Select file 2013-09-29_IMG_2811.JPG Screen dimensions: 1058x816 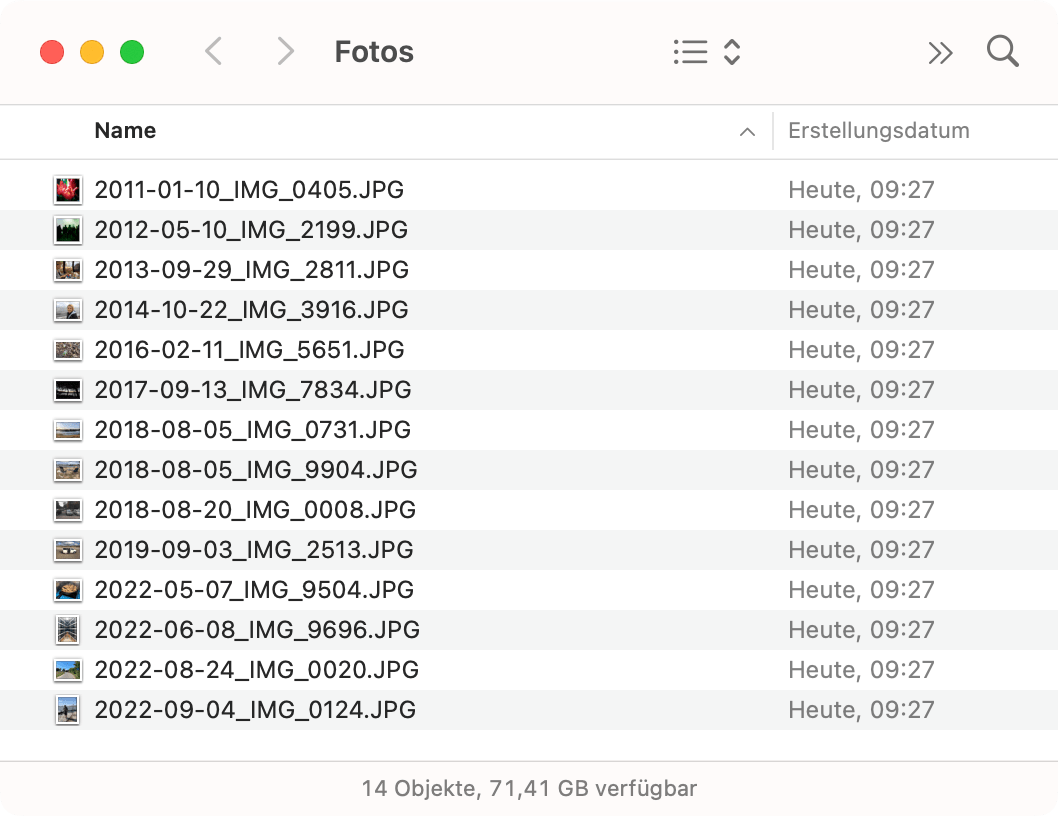tap(251, 270)
